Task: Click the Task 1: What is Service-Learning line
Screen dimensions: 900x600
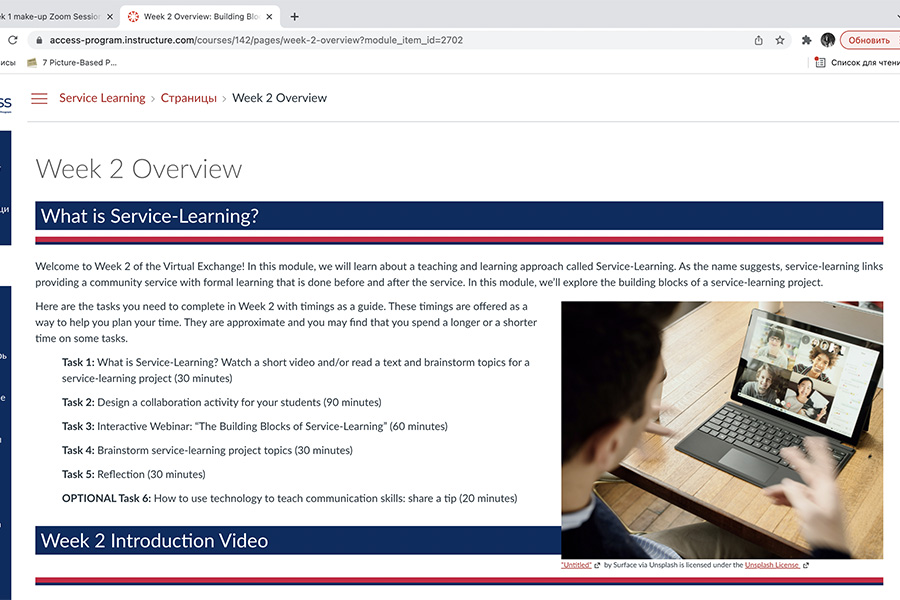Action: (x=296, y=370)
